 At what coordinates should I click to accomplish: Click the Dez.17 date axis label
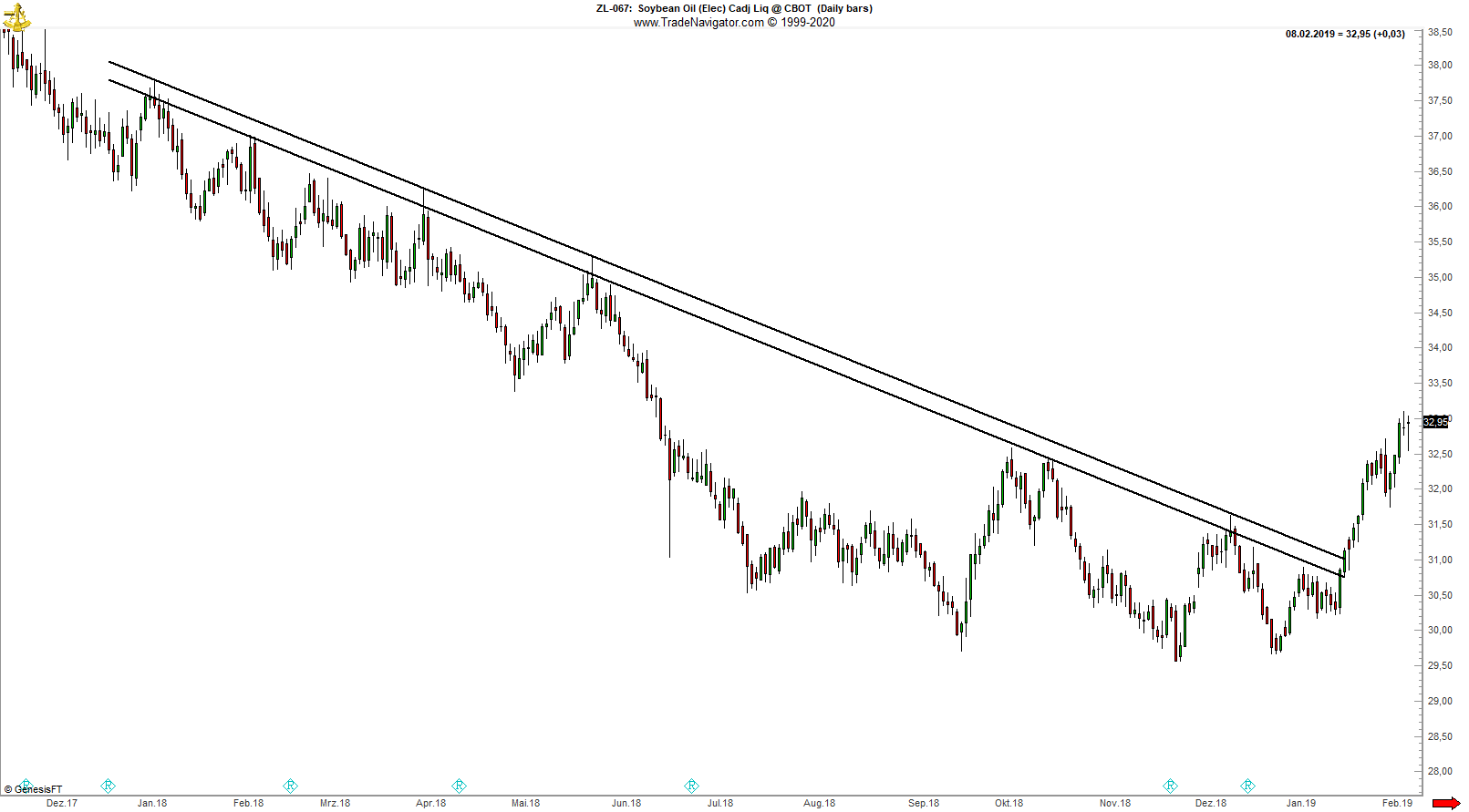click(62, 803)
